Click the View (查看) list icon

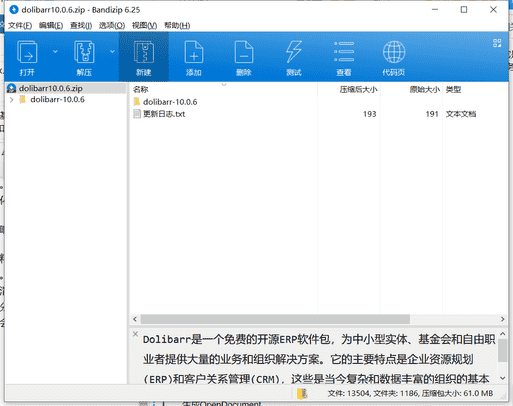tap(344, 52)
